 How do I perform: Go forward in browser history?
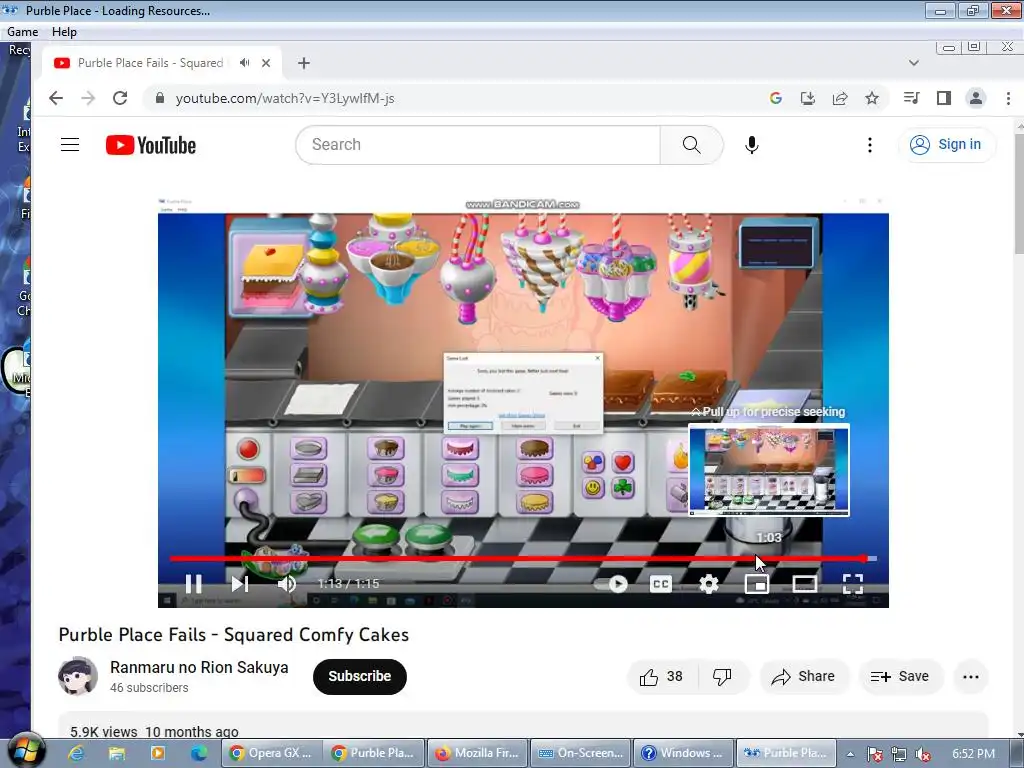(88, 98)
